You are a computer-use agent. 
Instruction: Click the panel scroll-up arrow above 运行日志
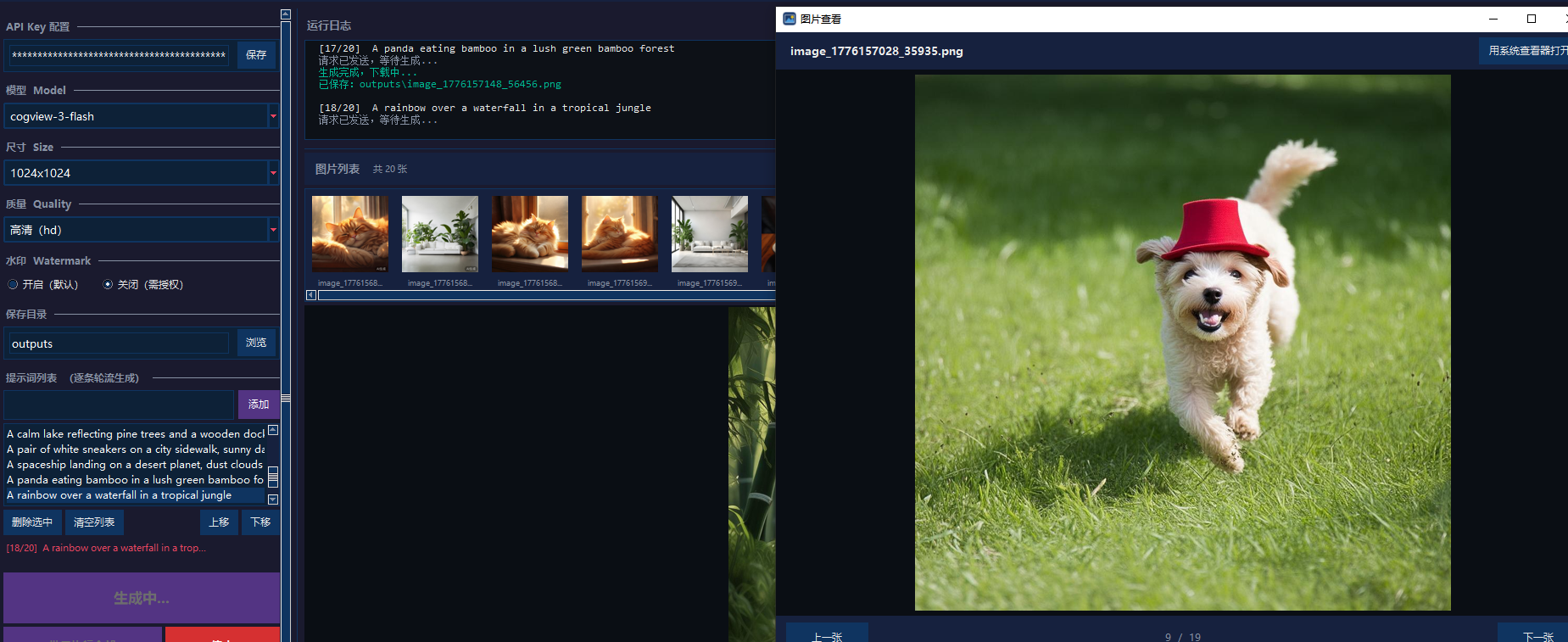click(286, 14)
